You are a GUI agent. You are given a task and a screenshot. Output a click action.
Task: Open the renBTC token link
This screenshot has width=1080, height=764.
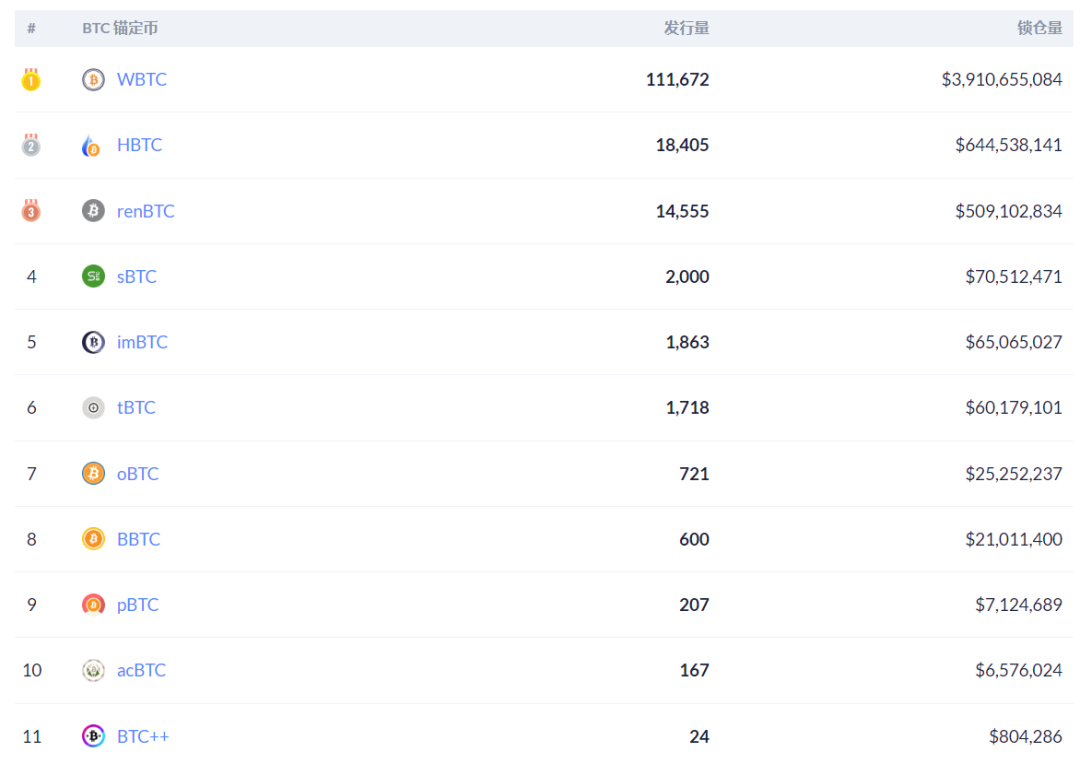[146, 211]
